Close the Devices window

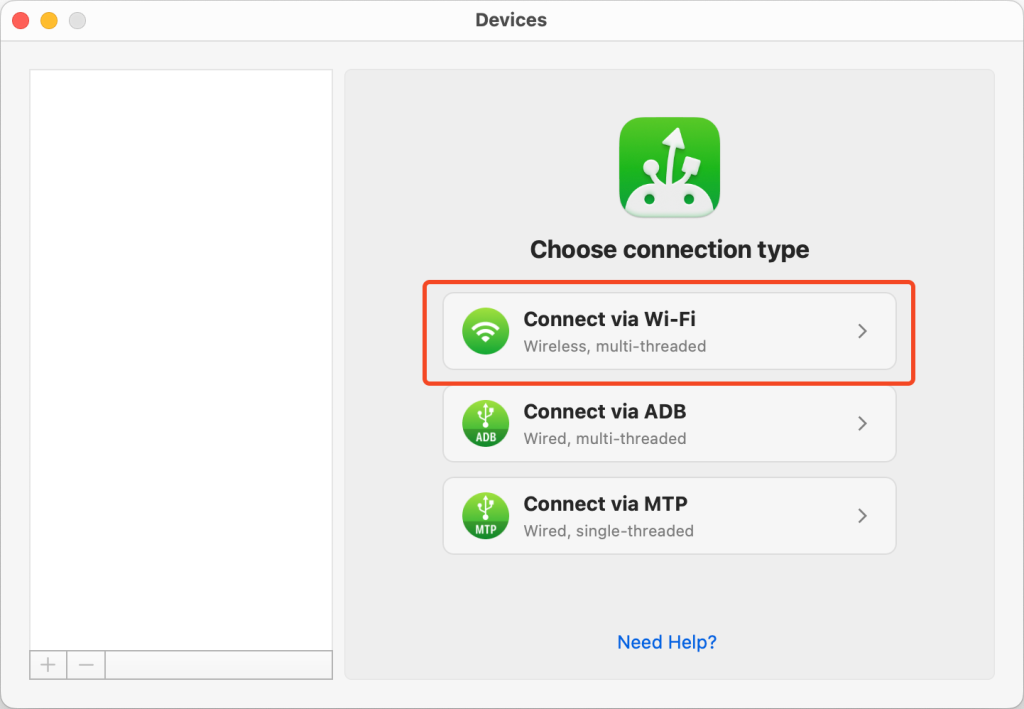click(21, 20)
